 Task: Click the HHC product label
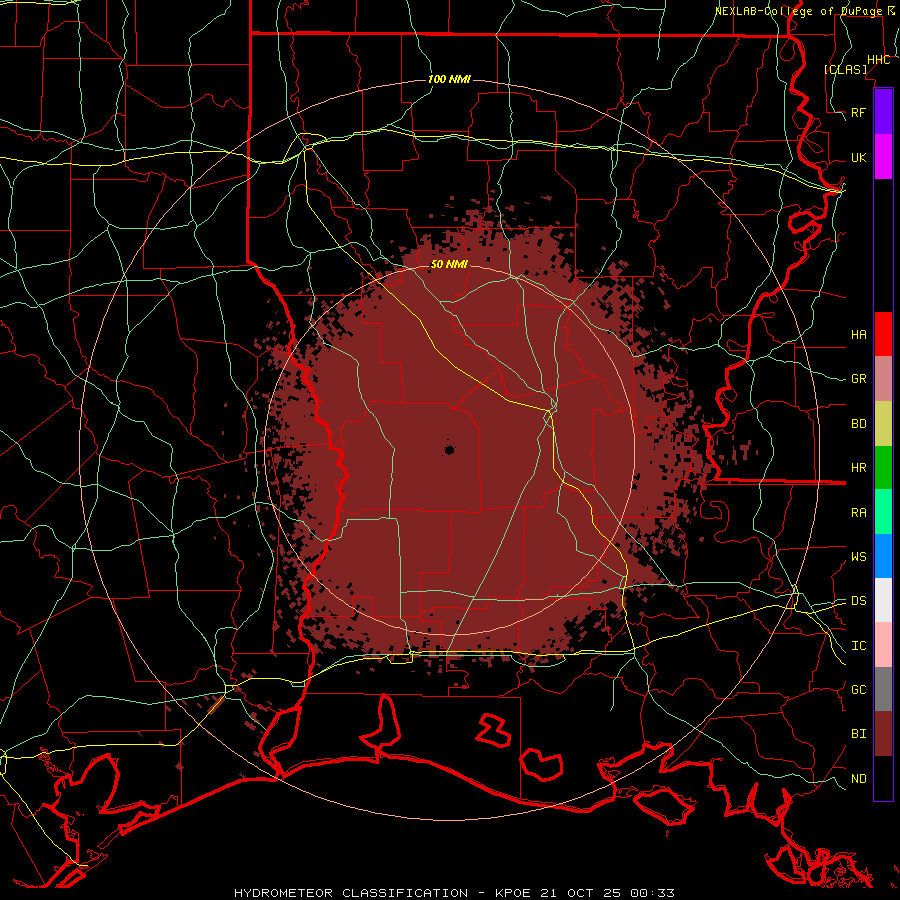tap(878, 60)
